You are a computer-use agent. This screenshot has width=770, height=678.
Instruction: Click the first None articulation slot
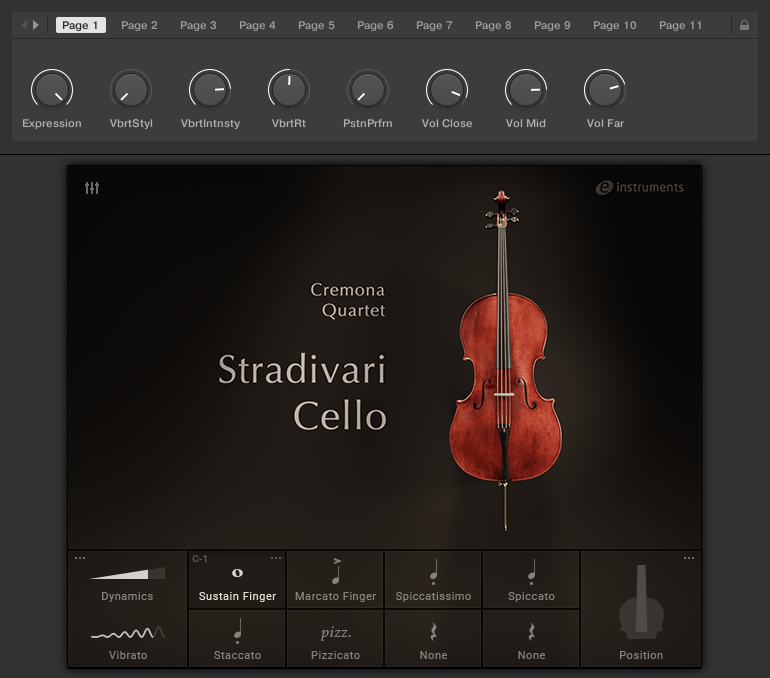pyautogui.click(x=433, y=639)
